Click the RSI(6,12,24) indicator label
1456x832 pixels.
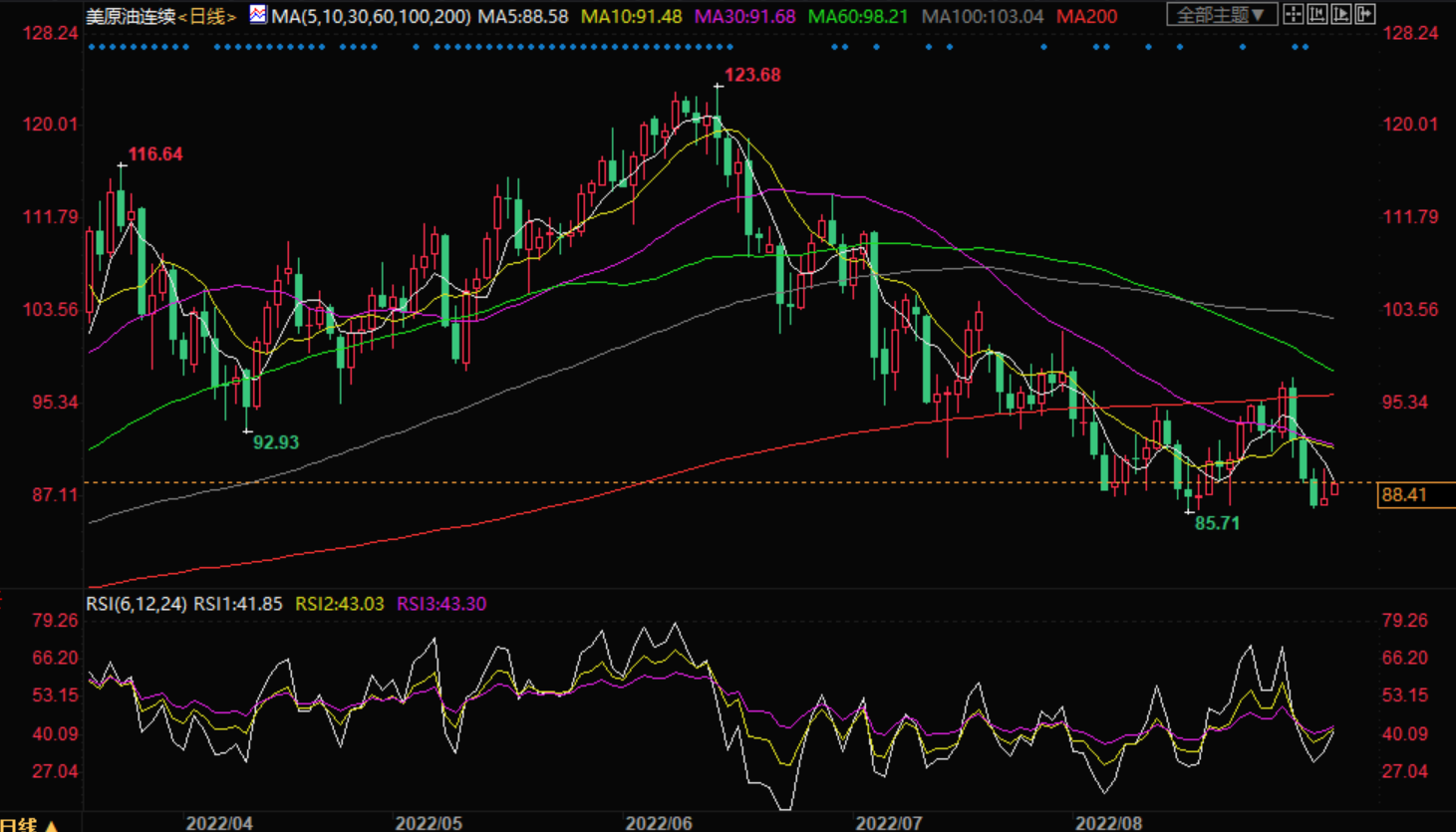click(x=136, y=604)
